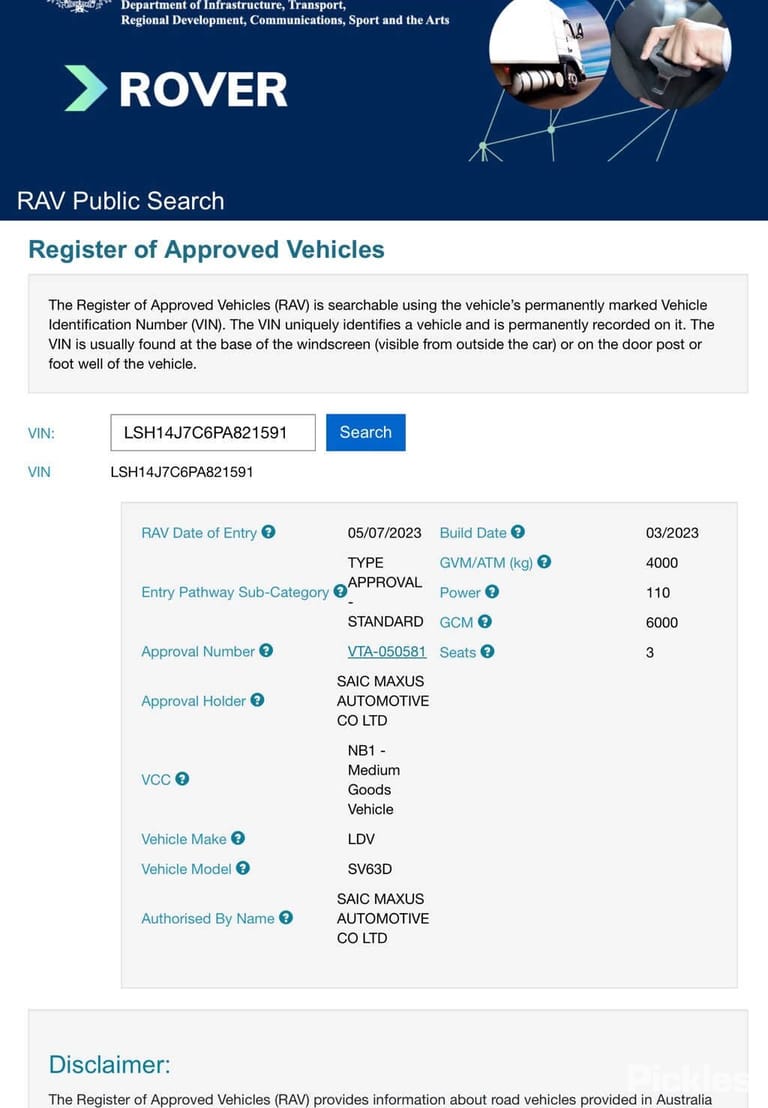Viewport: 768px width, 1108px height.
Task: Select the RAV Public Search heading
Action: click(x=121, y=201)
